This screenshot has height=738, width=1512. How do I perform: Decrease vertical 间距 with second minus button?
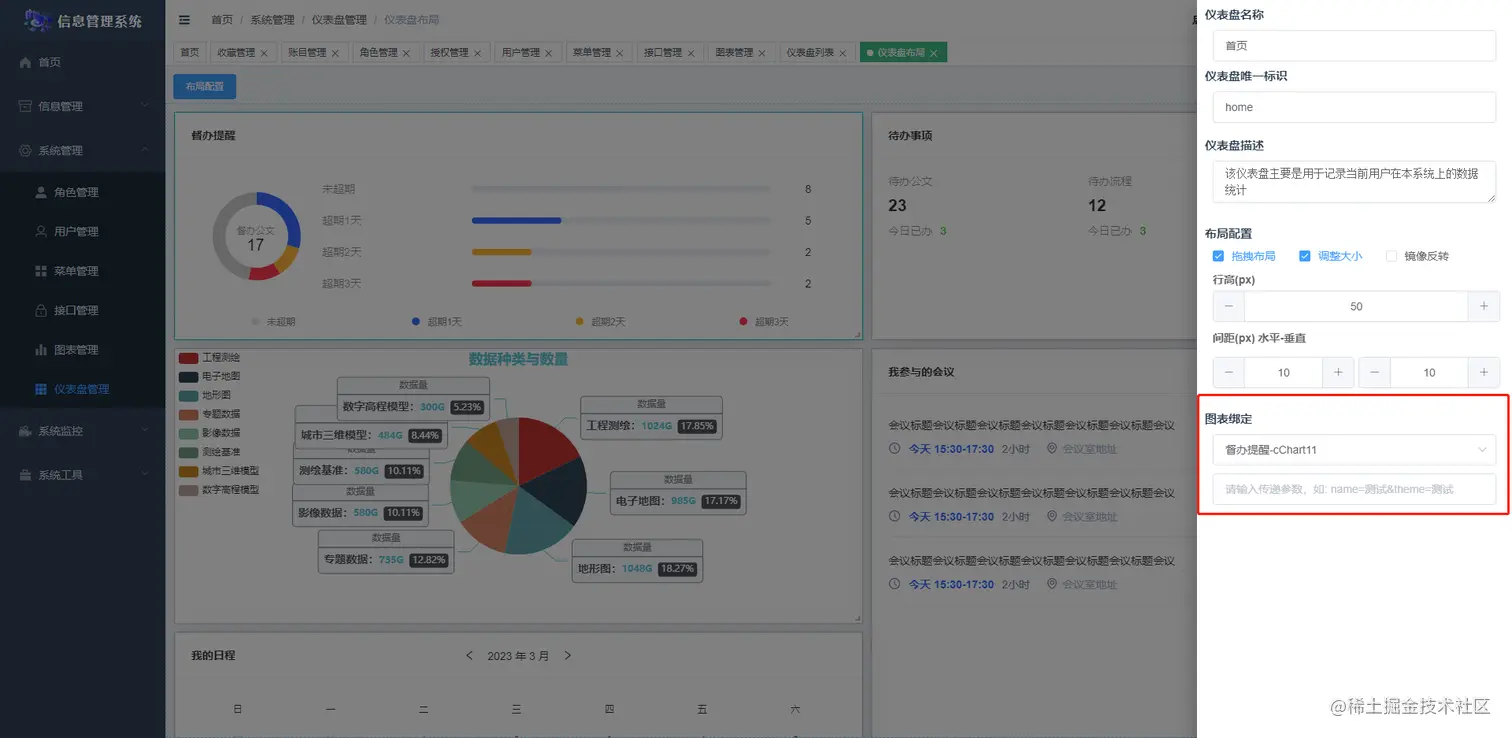1374,372
